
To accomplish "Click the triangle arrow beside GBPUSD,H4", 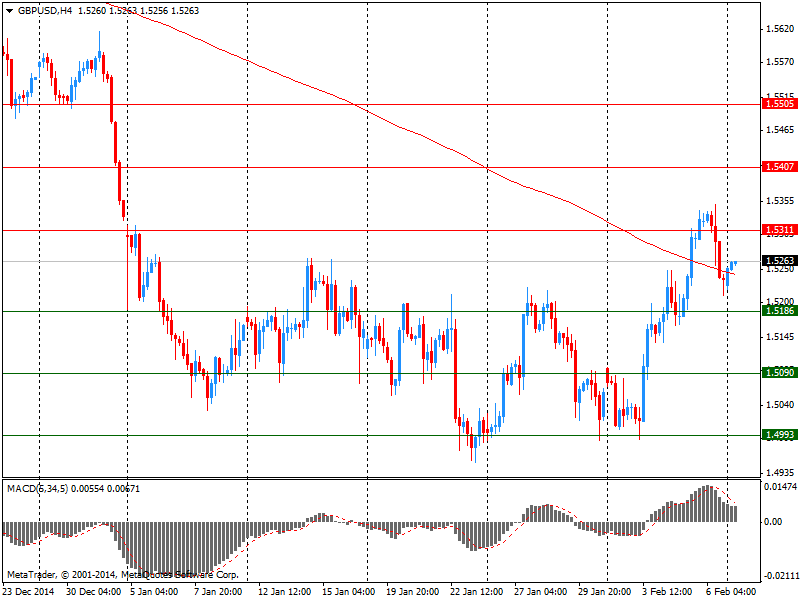I will tap(10, 11).
